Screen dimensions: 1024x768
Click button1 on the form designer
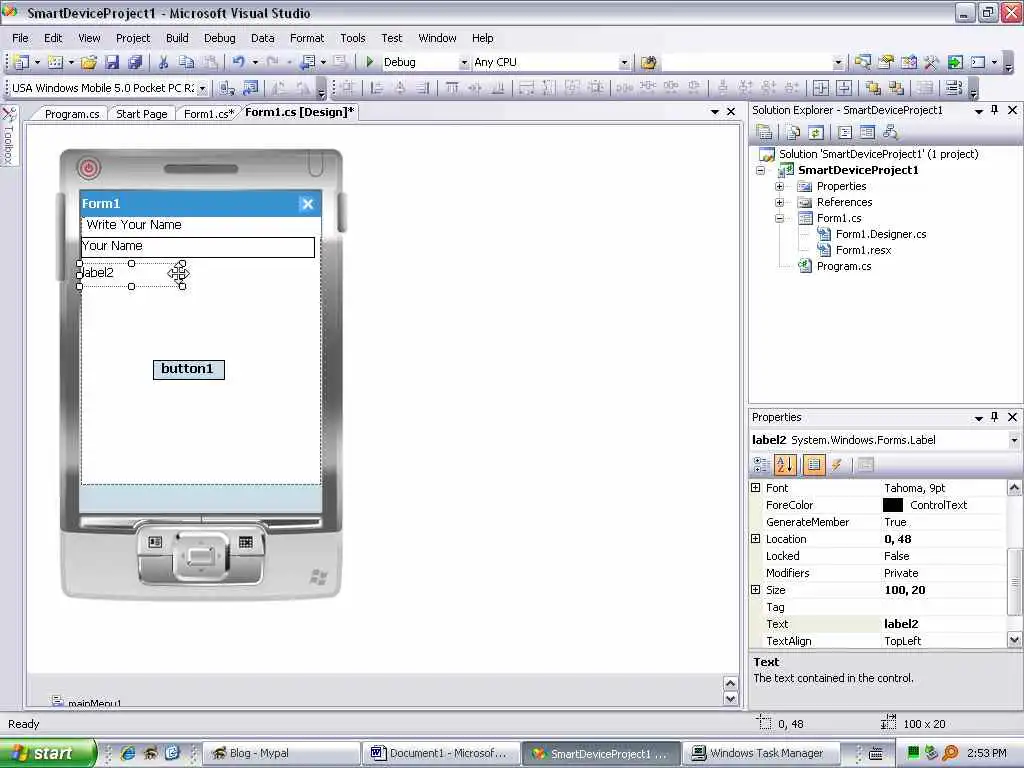click(x=189, y=369)
